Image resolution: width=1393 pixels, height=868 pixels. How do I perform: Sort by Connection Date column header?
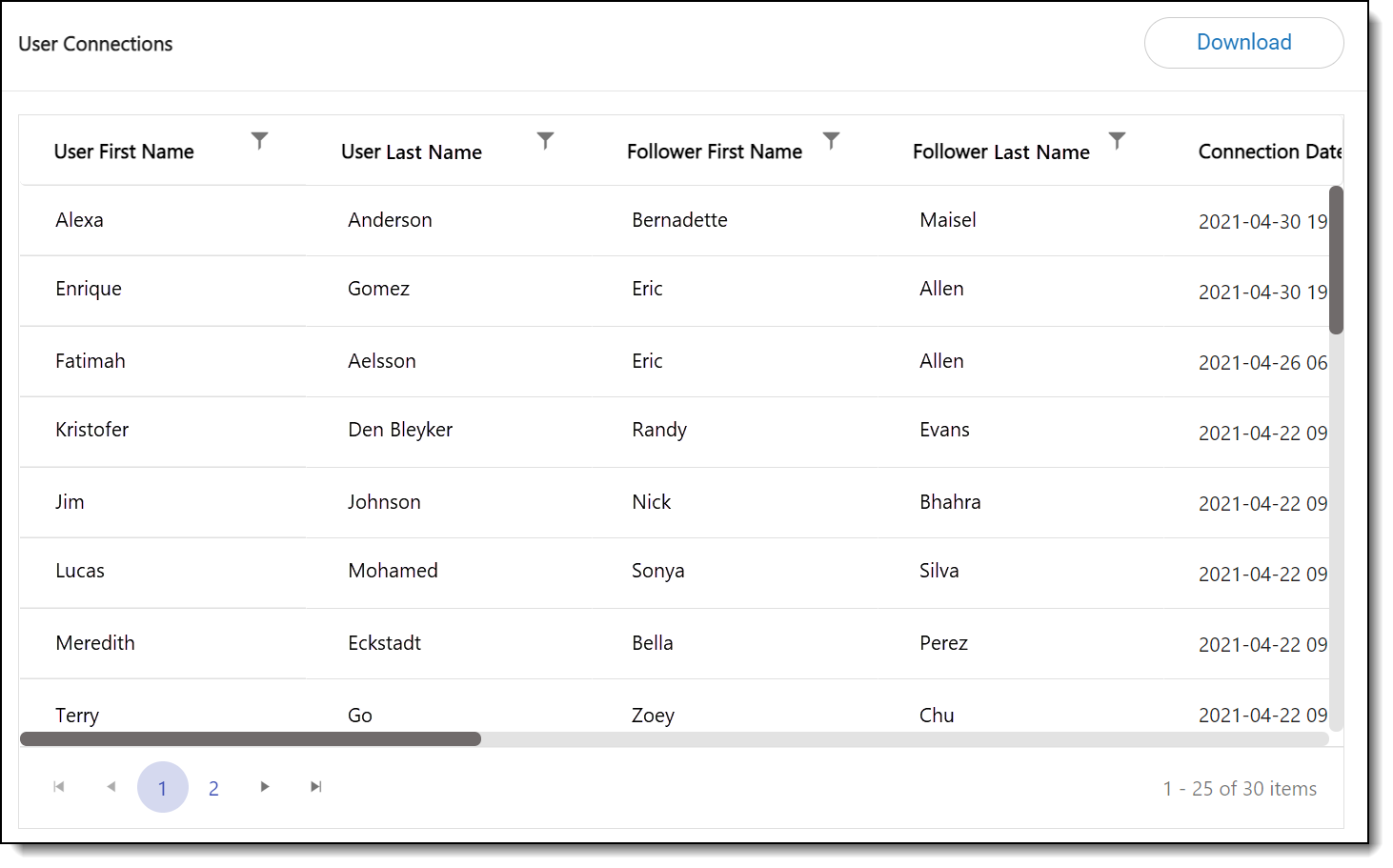click(1270, 151)
